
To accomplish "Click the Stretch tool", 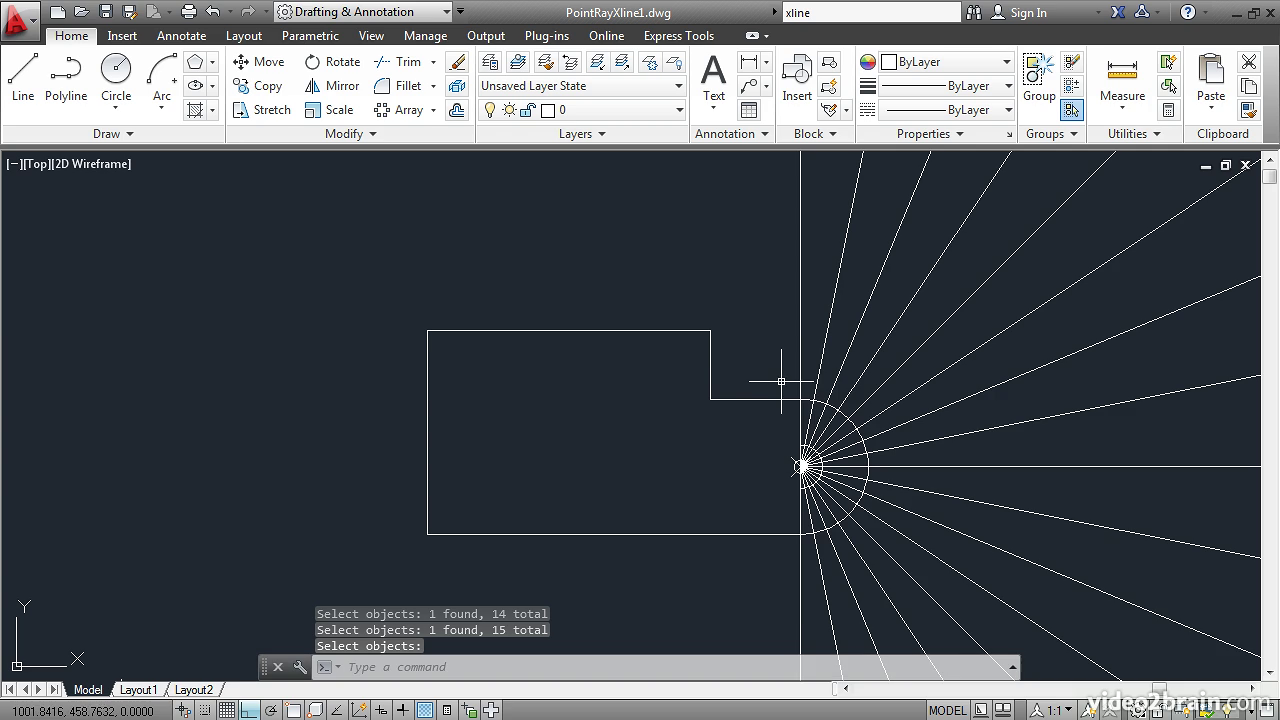I will coord(261,110).
